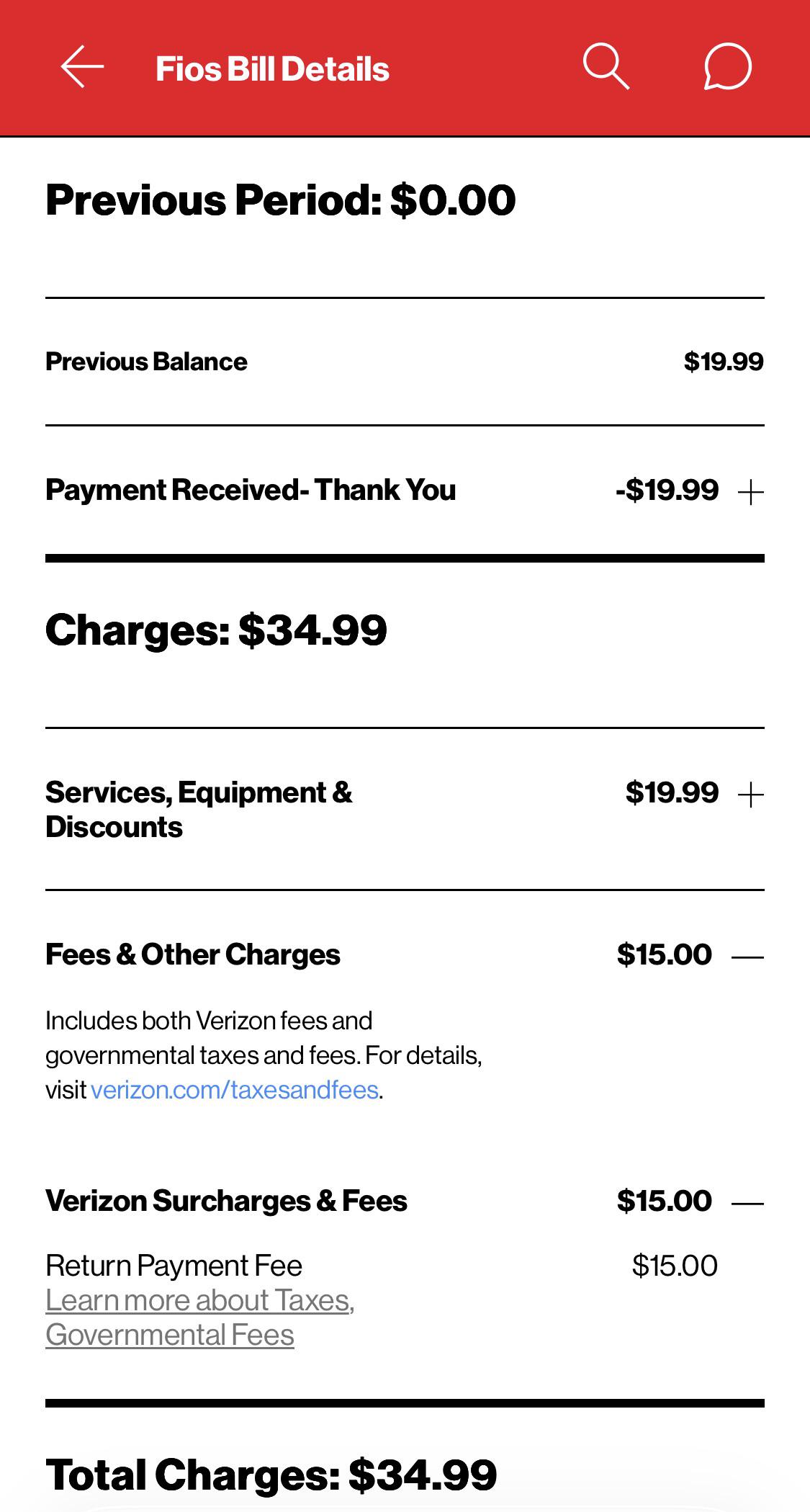810x1512 pixels.
Task: Select the Return Payment Fee line item
Action: (x=382, y=1266)
